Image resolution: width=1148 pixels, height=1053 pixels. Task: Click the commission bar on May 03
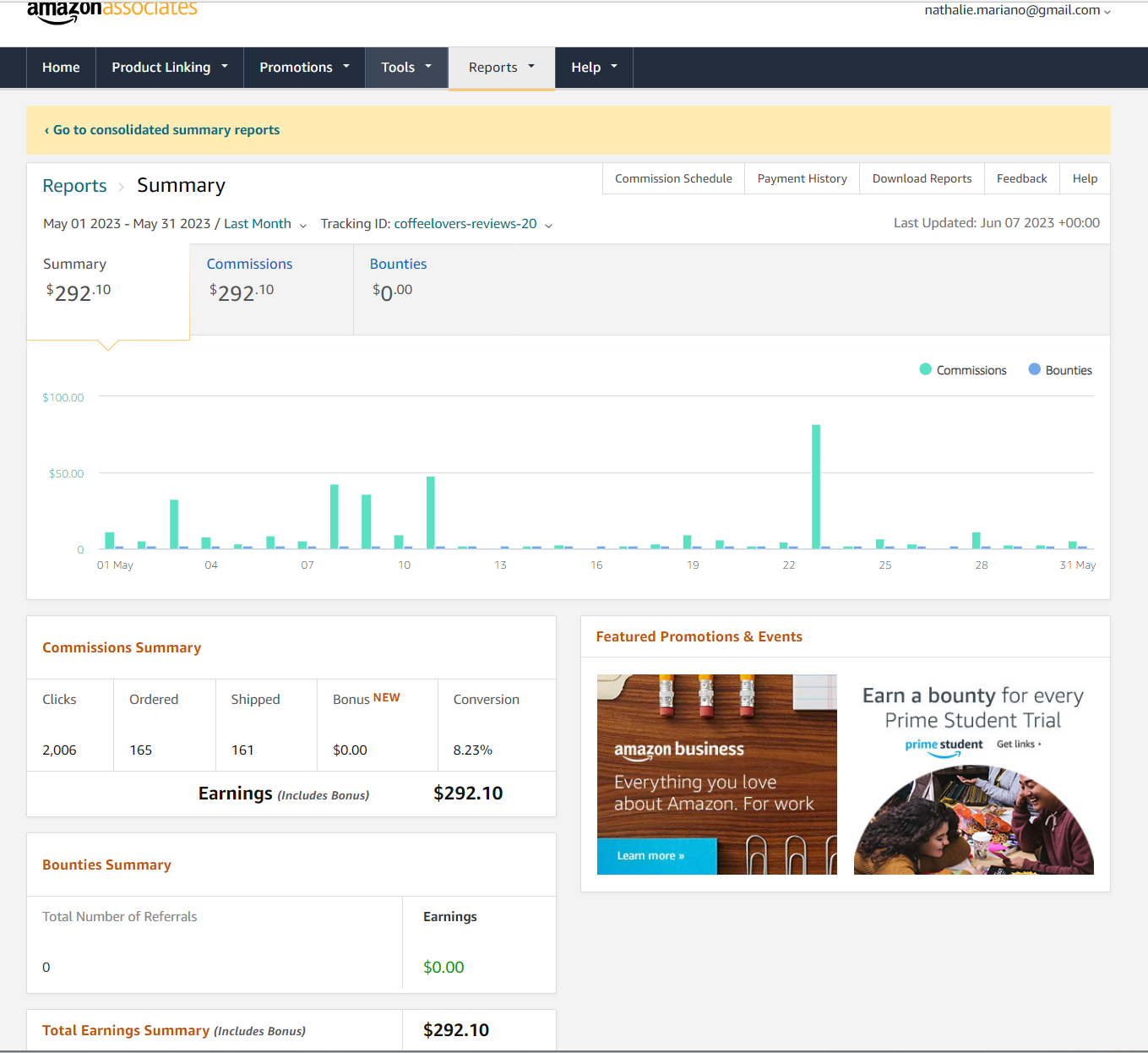click(174, 524)
